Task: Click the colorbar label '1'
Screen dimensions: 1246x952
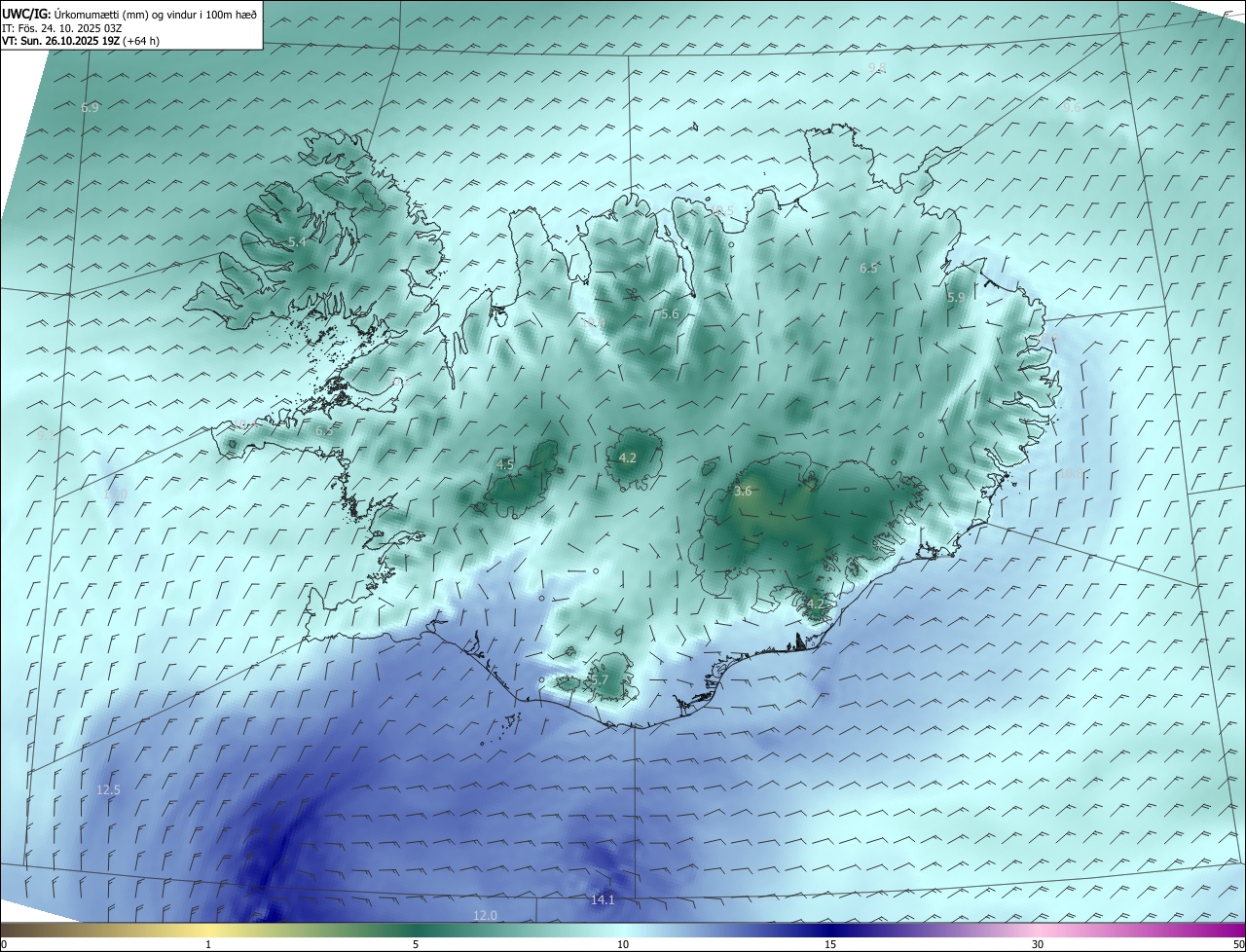Action: pos(208,944)
